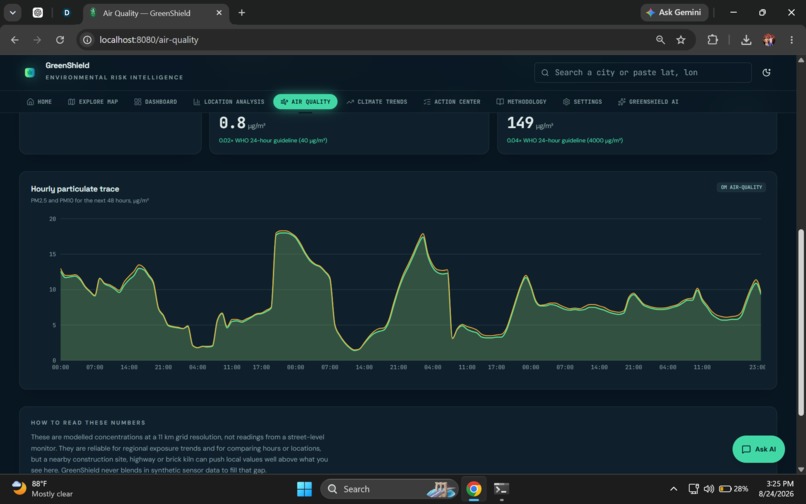Click the Ask Gemini button

[674, 12]
